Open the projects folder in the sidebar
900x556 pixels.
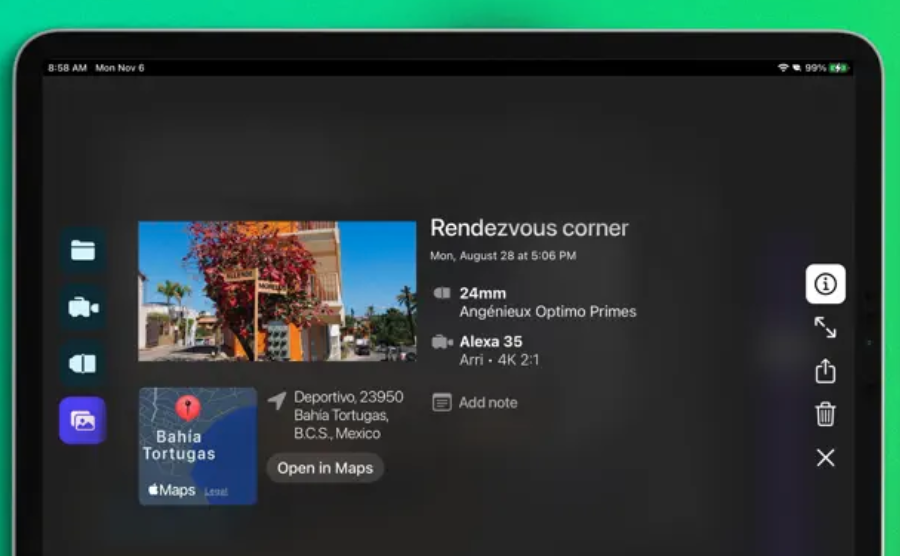tap(83, 250)
